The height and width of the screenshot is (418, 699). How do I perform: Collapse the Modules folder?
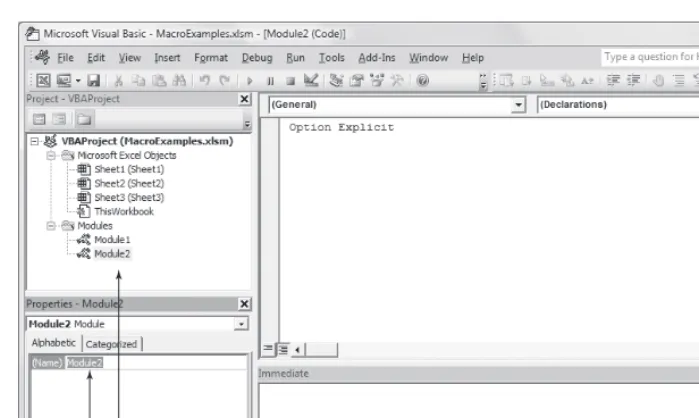tap(51, 226)
